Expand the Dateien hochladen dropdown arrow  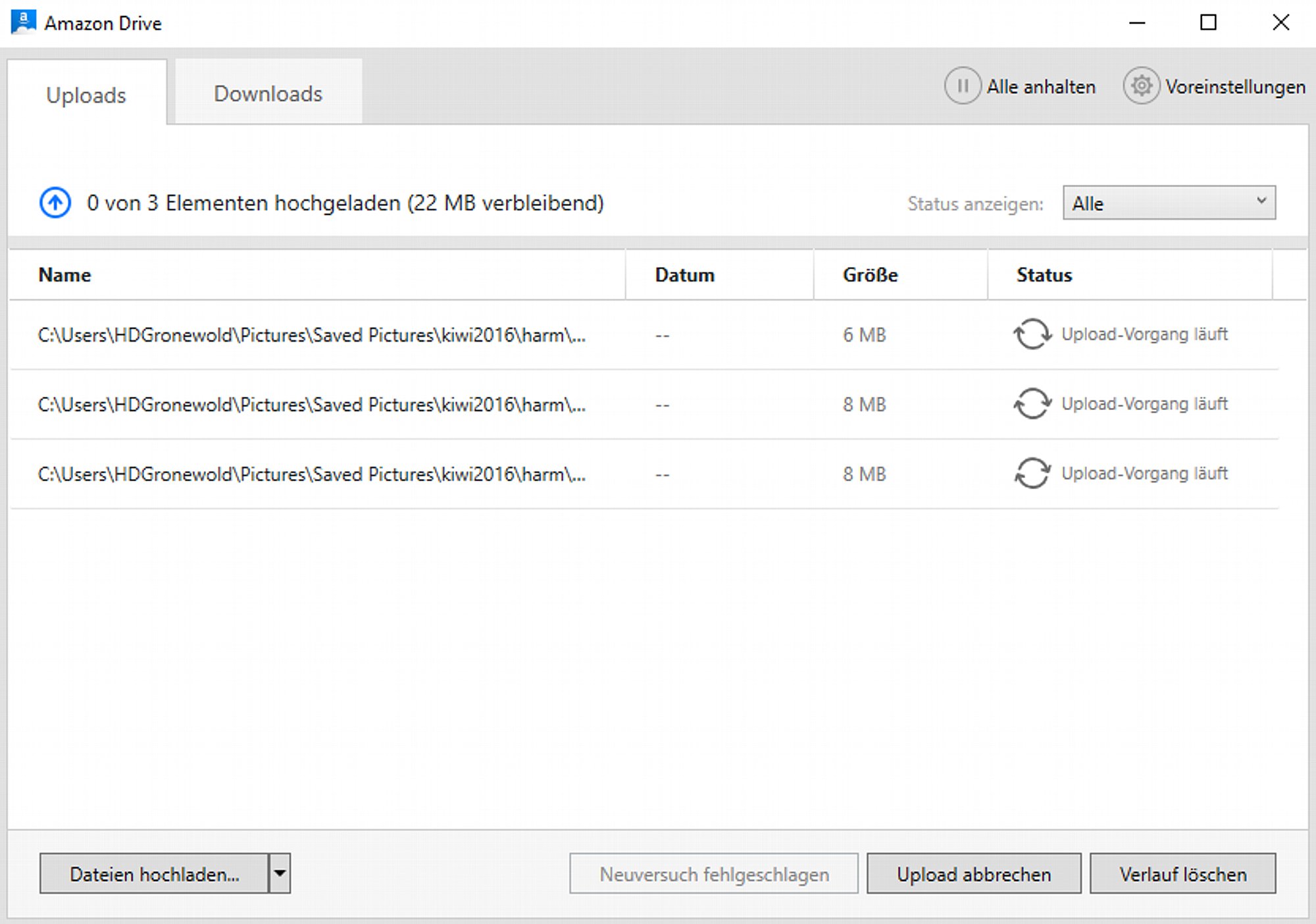(x=280, y=873)
